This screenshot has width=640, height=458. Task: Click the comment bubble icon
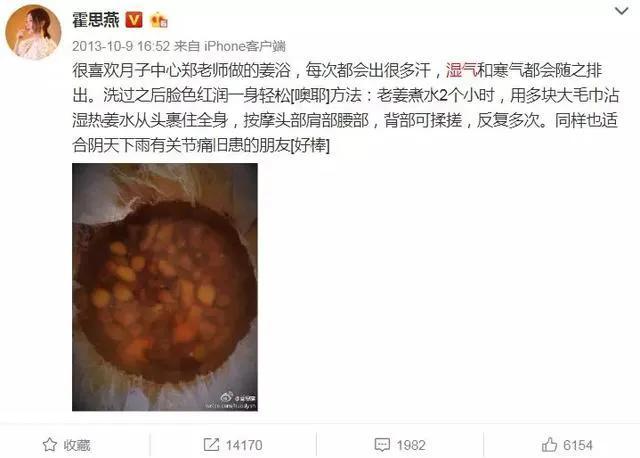(382, 445)
